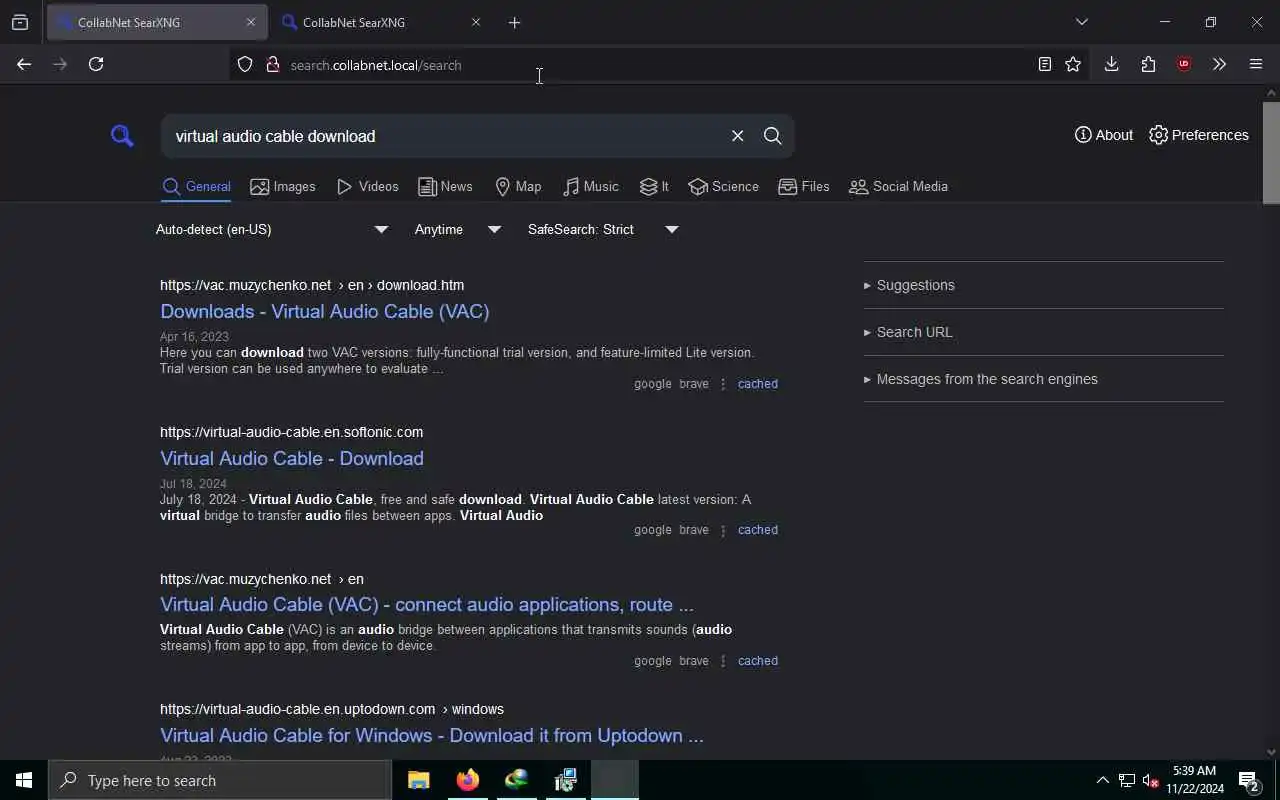This screenshot has width=1280, height=800.
Task: Close the first CollabNet SearXNG tab
Action: pyautogui.click(x=251, y=22)
